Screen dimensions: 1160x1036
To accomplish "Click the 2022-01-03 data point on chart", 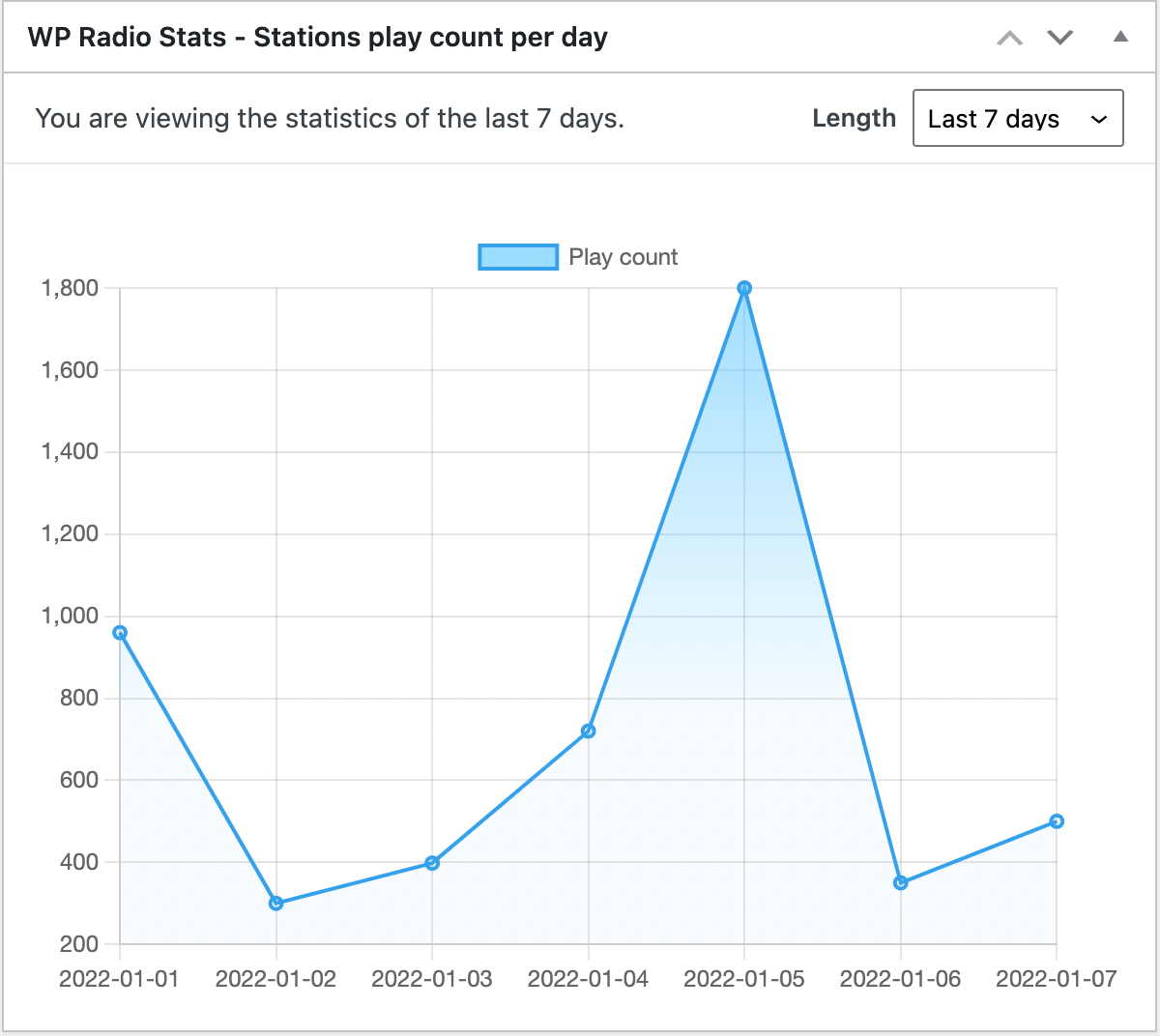I will [x=432, y=863].
